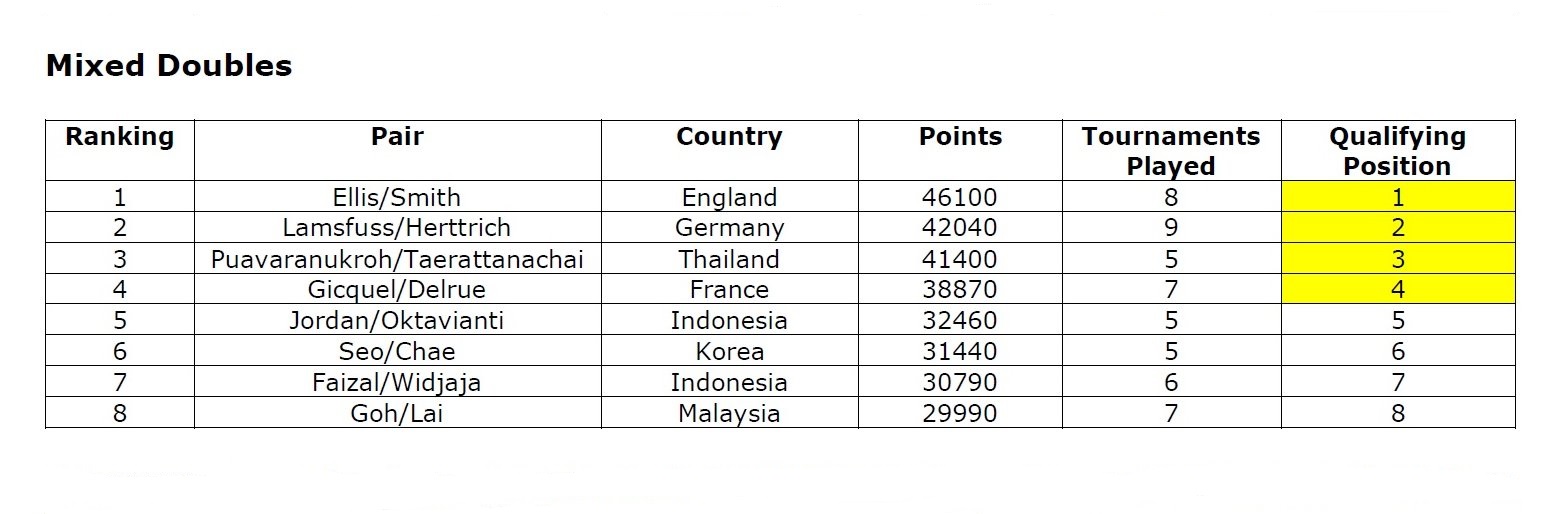
Task: Click the Malaysia country cell
Action: tap(729, 413)
